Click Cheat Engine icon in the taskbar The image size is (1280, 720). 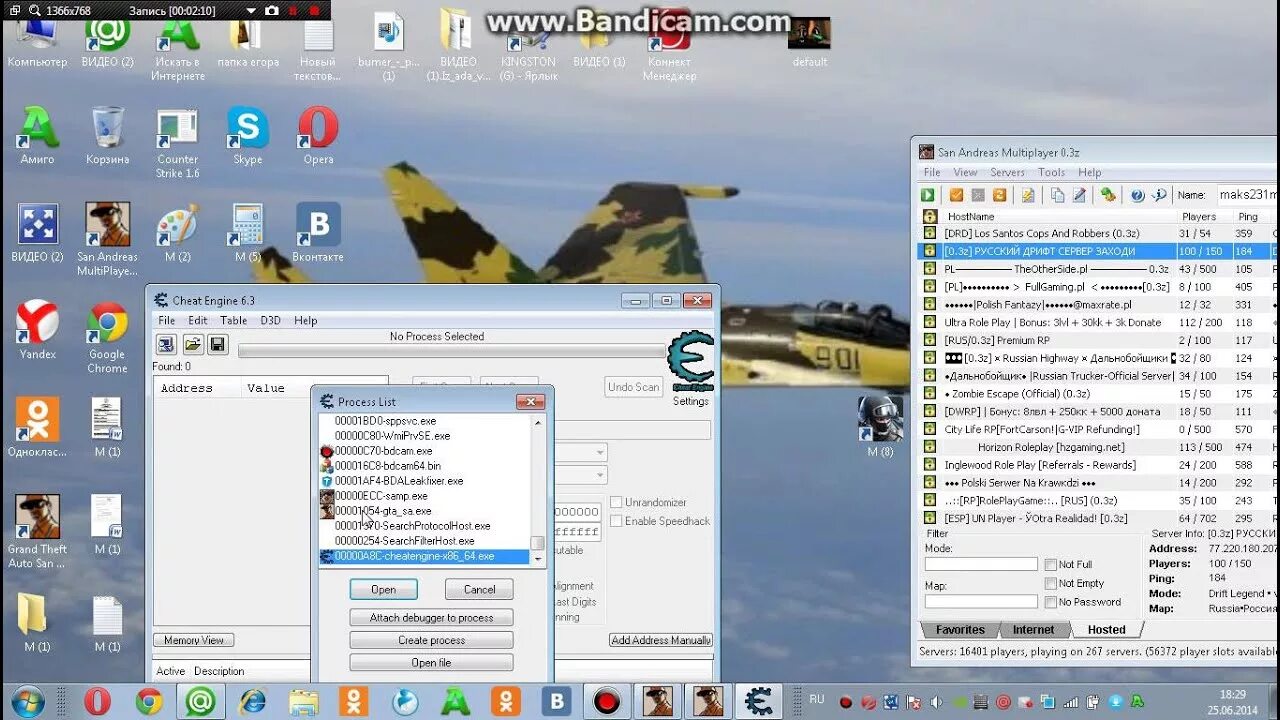click(759, 702)
